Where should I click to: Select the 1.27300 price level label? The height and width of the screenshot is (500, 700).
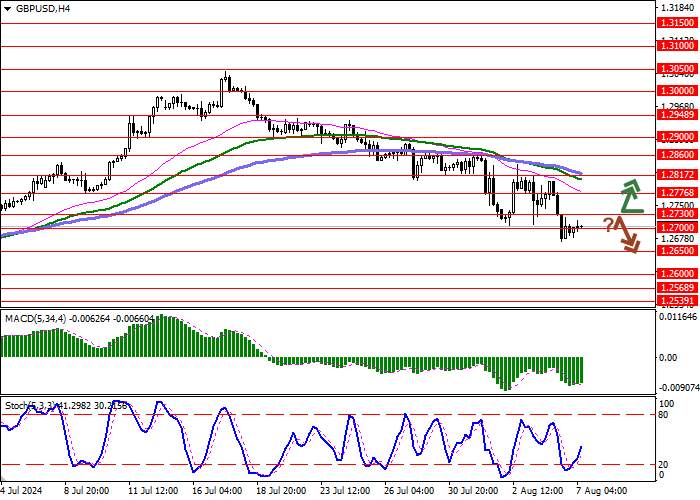click(678, 214)
